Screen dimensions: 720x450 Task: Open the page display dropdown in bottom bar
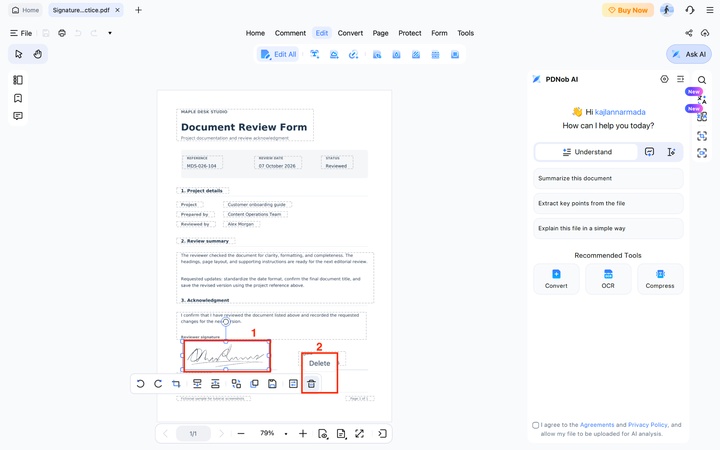(341, 433)
